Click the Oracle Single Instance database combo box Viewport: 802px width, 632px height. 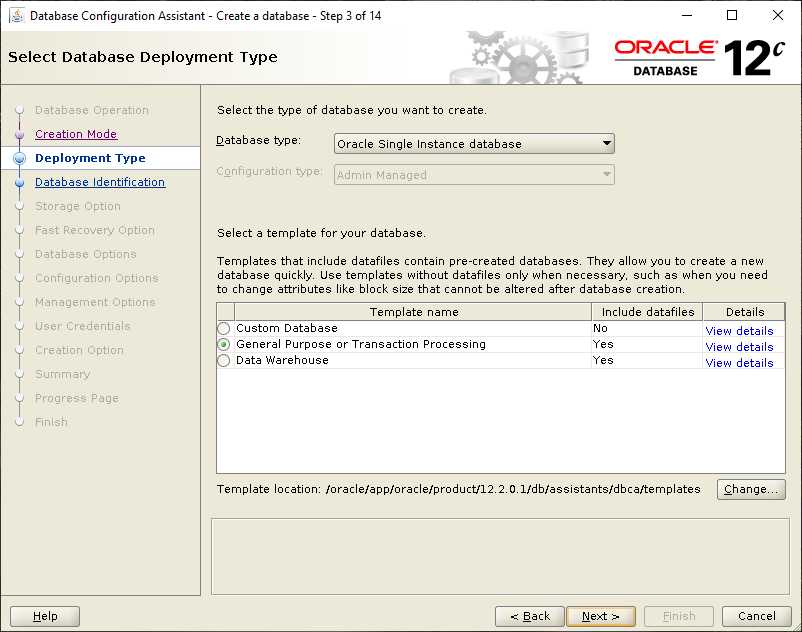coord(474,144)
